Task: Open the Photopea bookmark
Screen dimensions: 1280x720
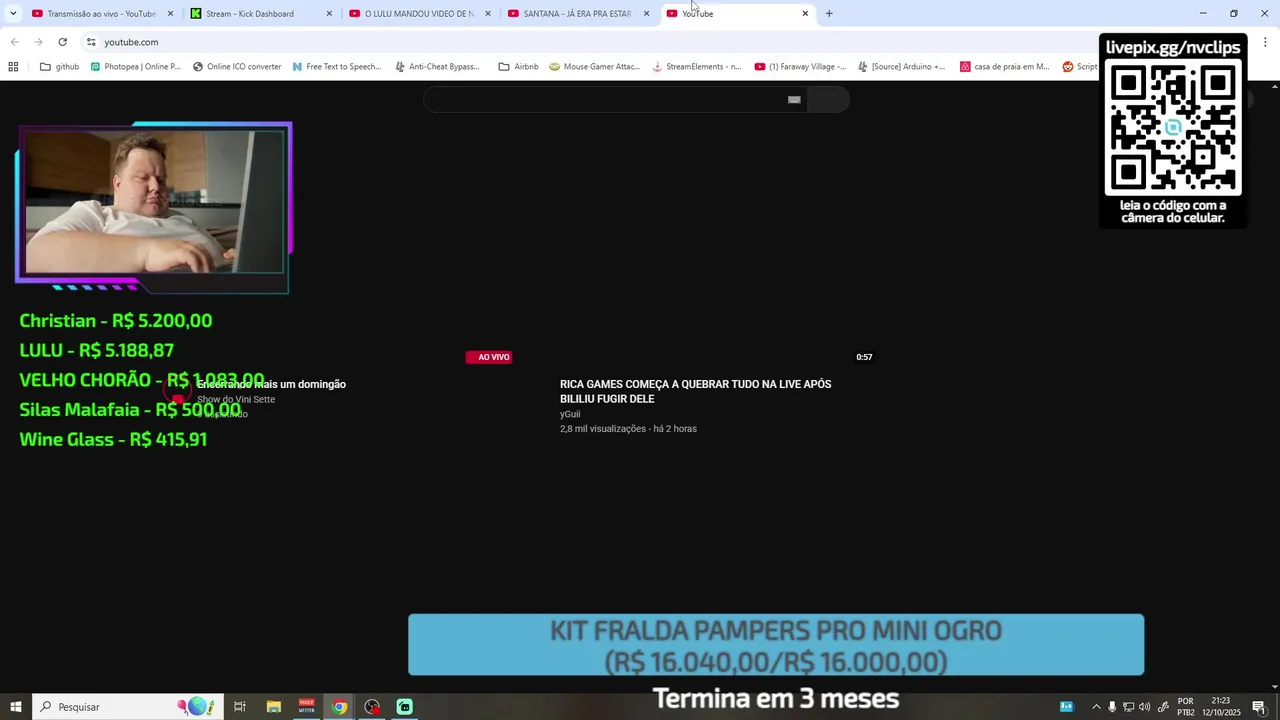Action: (x=136, y=67)
